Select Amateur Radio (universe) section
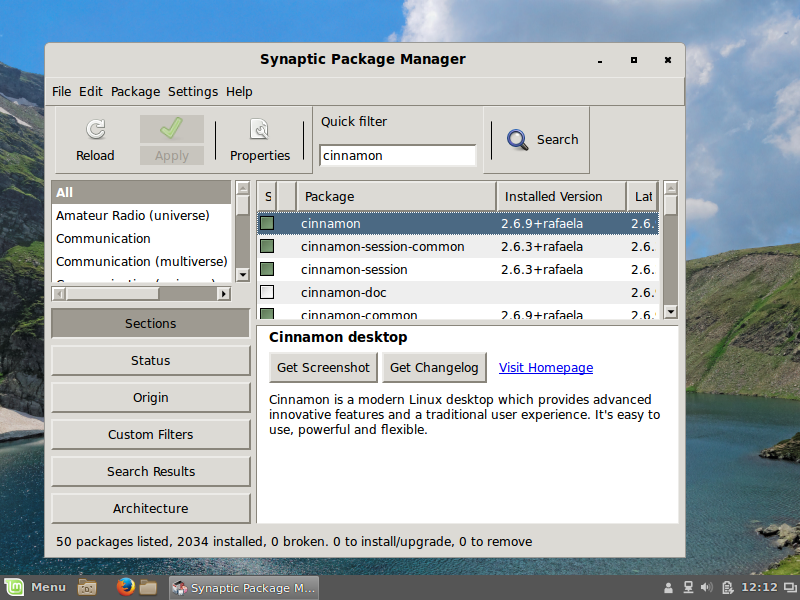 click(x=141, y=215)
